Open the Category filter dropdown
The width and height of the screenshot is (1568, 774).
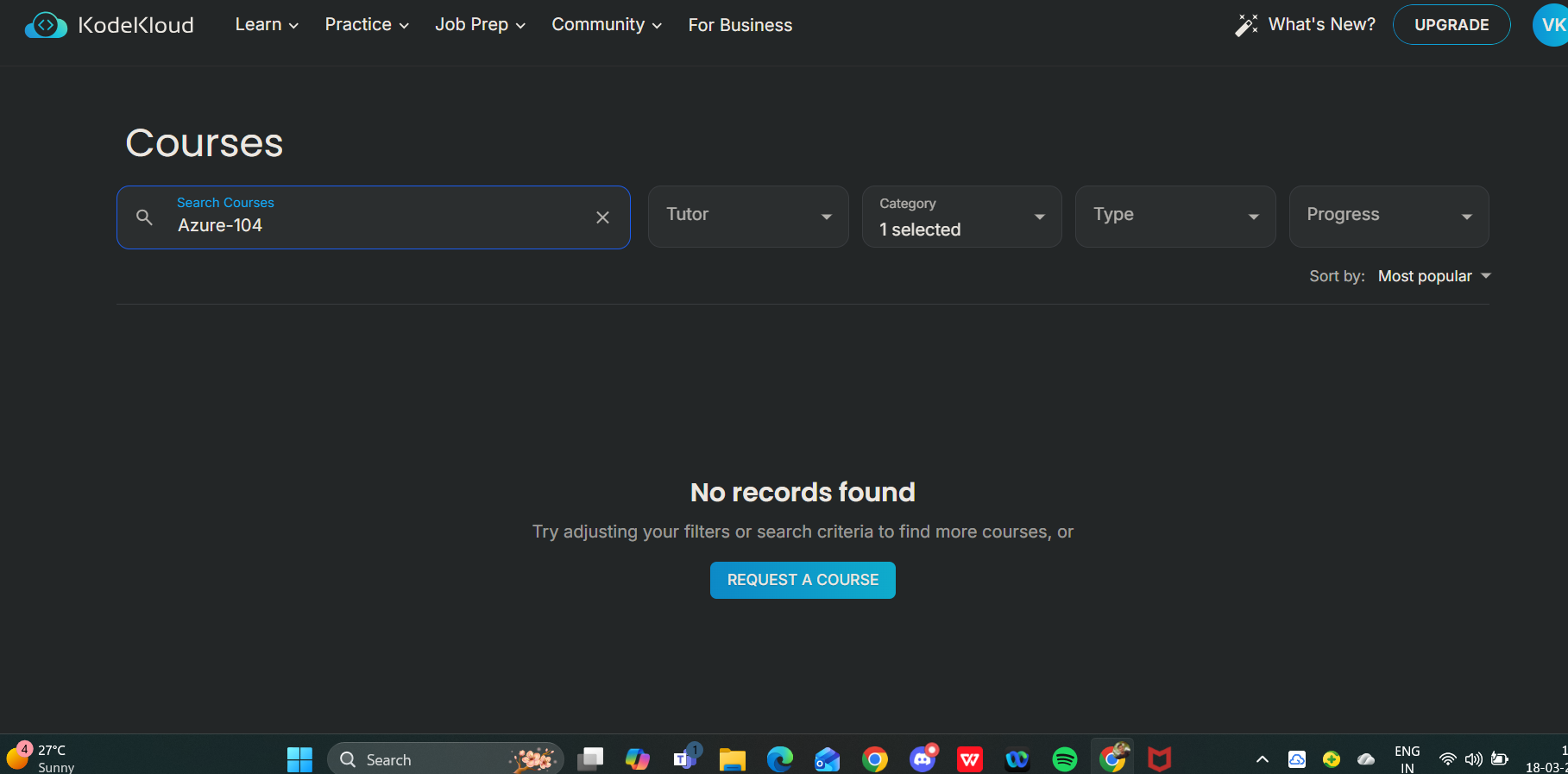click(x=961, y=217)
